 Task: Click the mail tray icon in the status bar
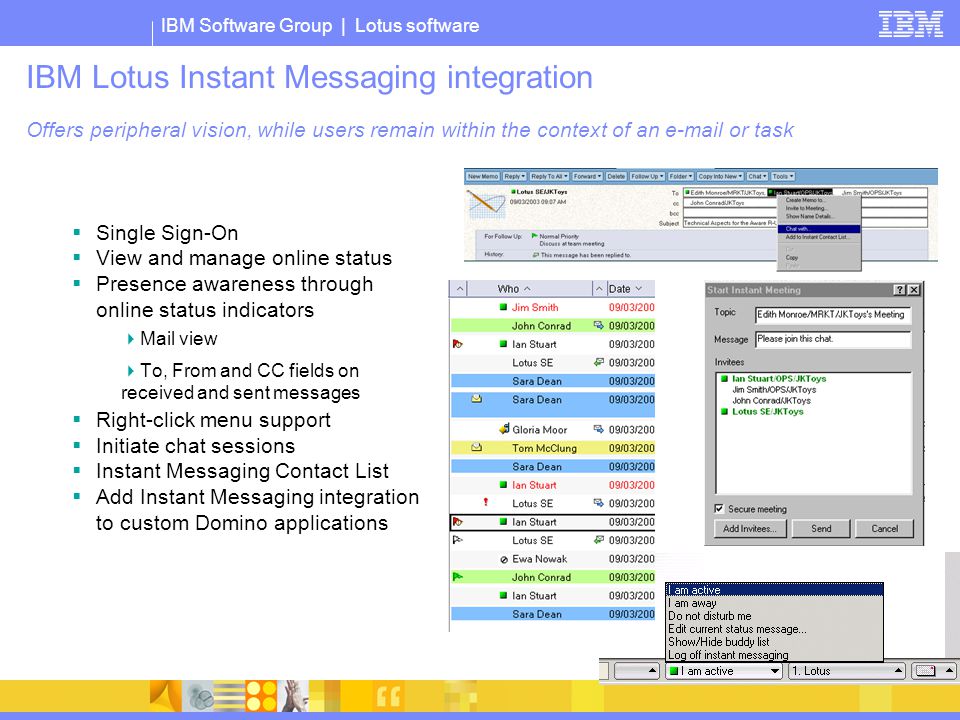(925, 671)
